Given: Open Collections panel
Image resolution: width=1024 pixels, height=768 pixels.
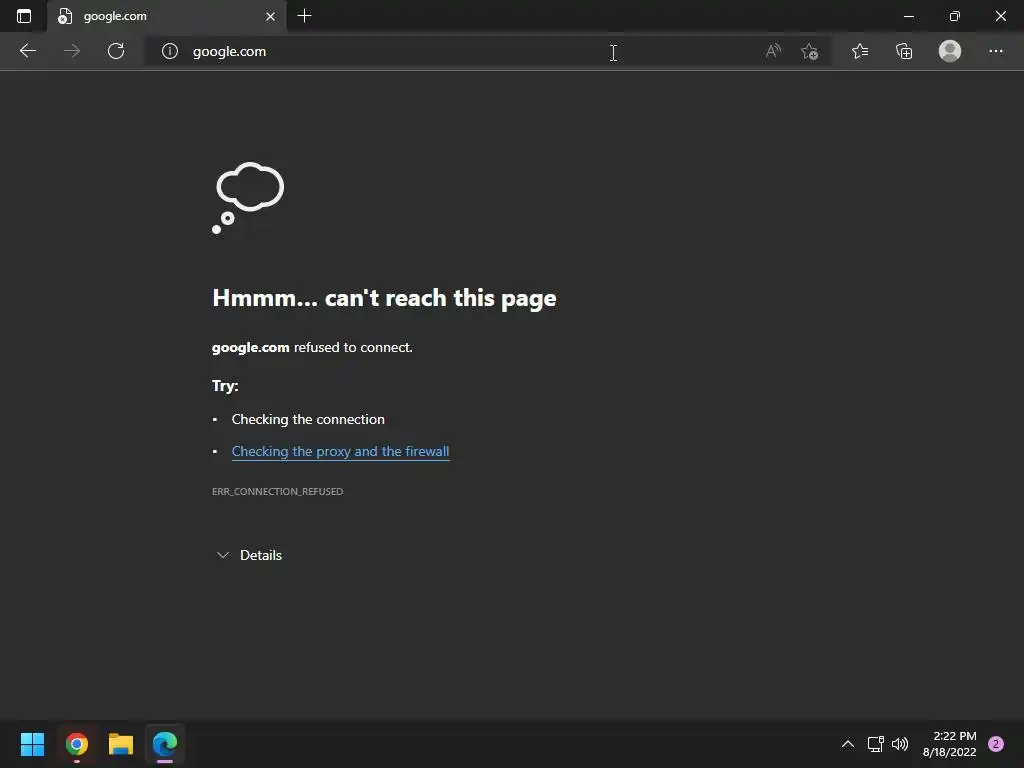Looking at the screenshot, I should point(904,51).
